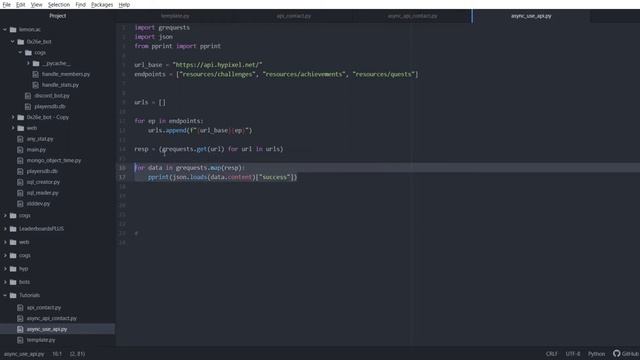Open main.py from the tree
640x360 pixels.
[36, 150]
